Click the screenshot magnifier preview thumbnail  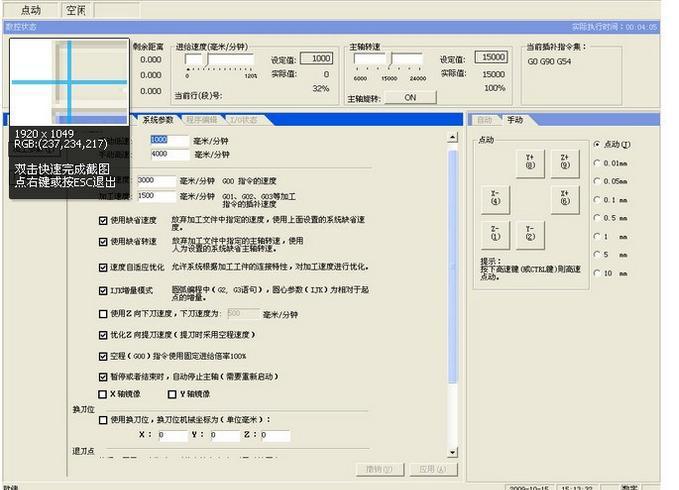point(69,81)
